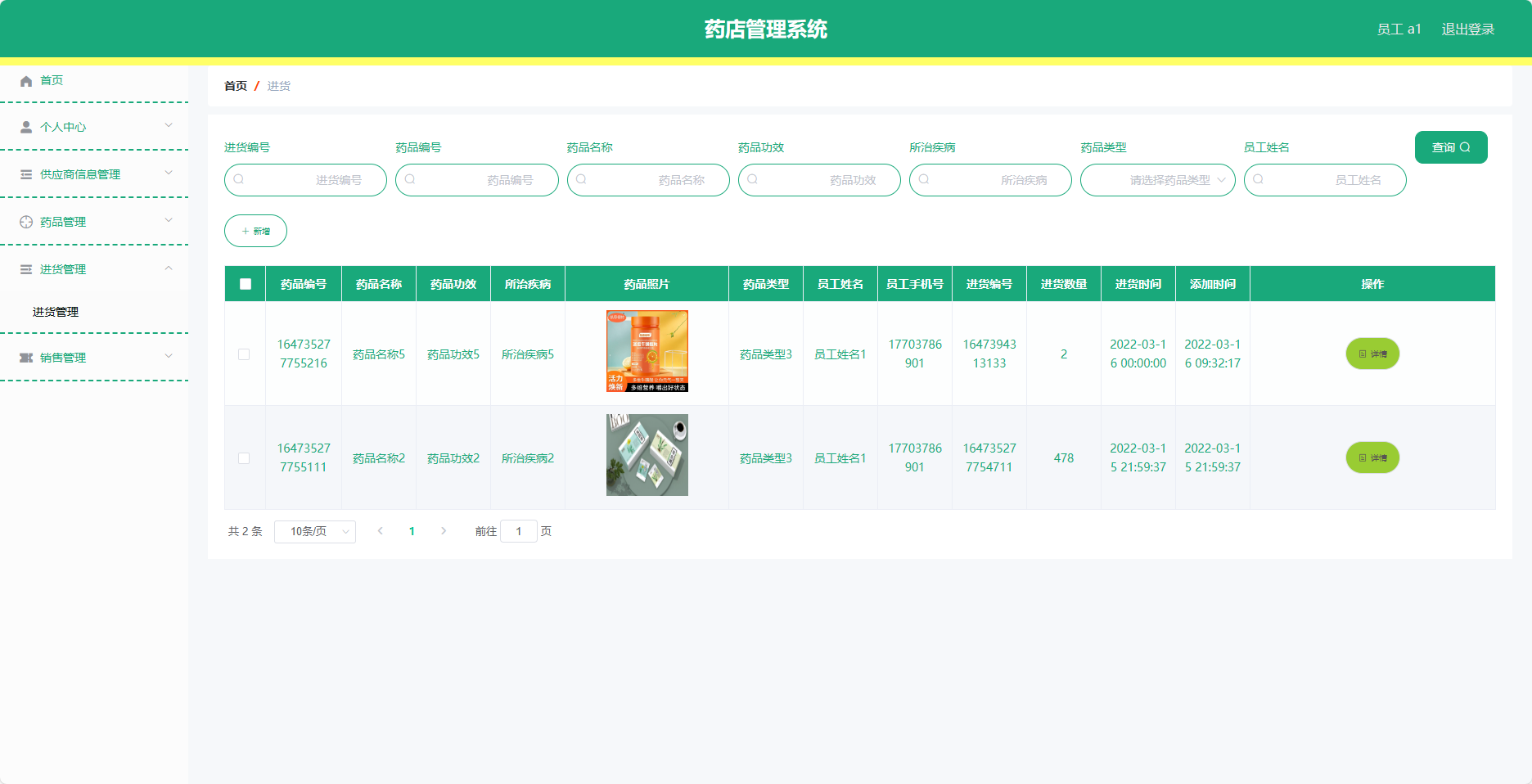The height and width of the screenshot is (784, 1532).
Task: Click the 查询 search button
Action: (1451, 147)
